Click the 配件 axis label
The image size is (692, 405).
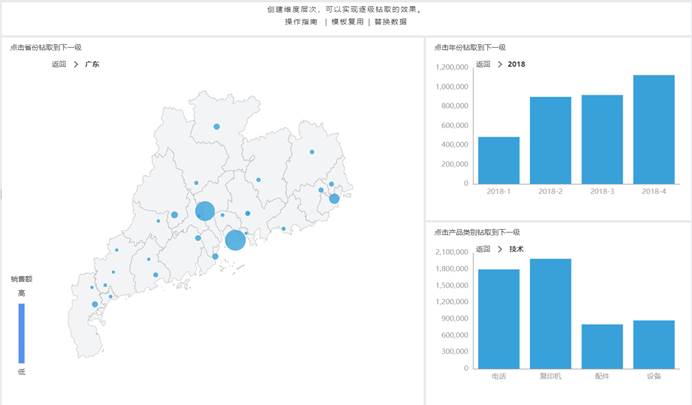602,376
